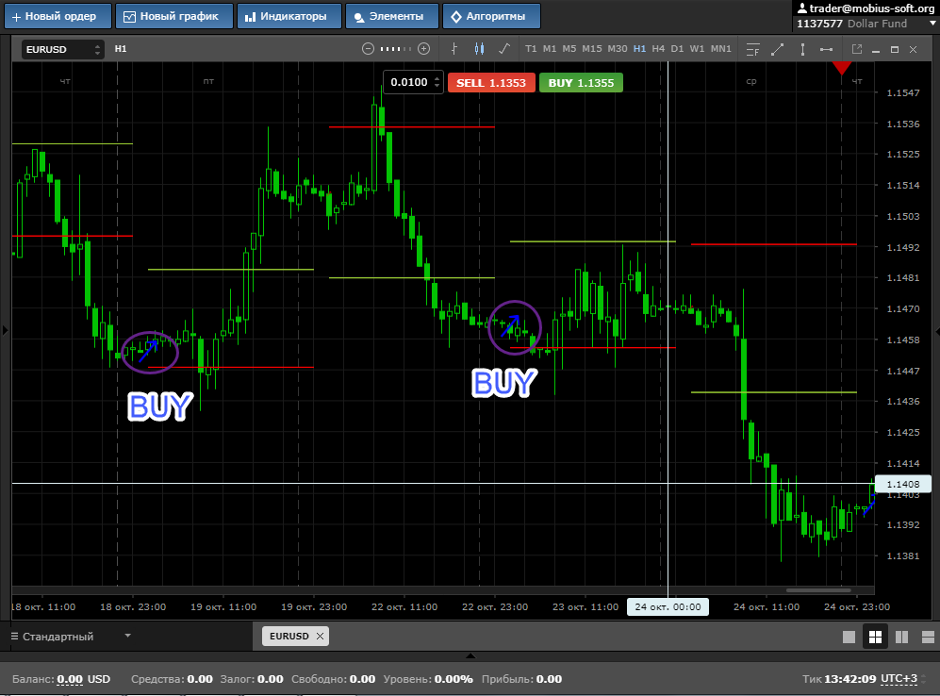Minimize the EURUSD chart panel

pyautogui.click(x=876, y=50)
